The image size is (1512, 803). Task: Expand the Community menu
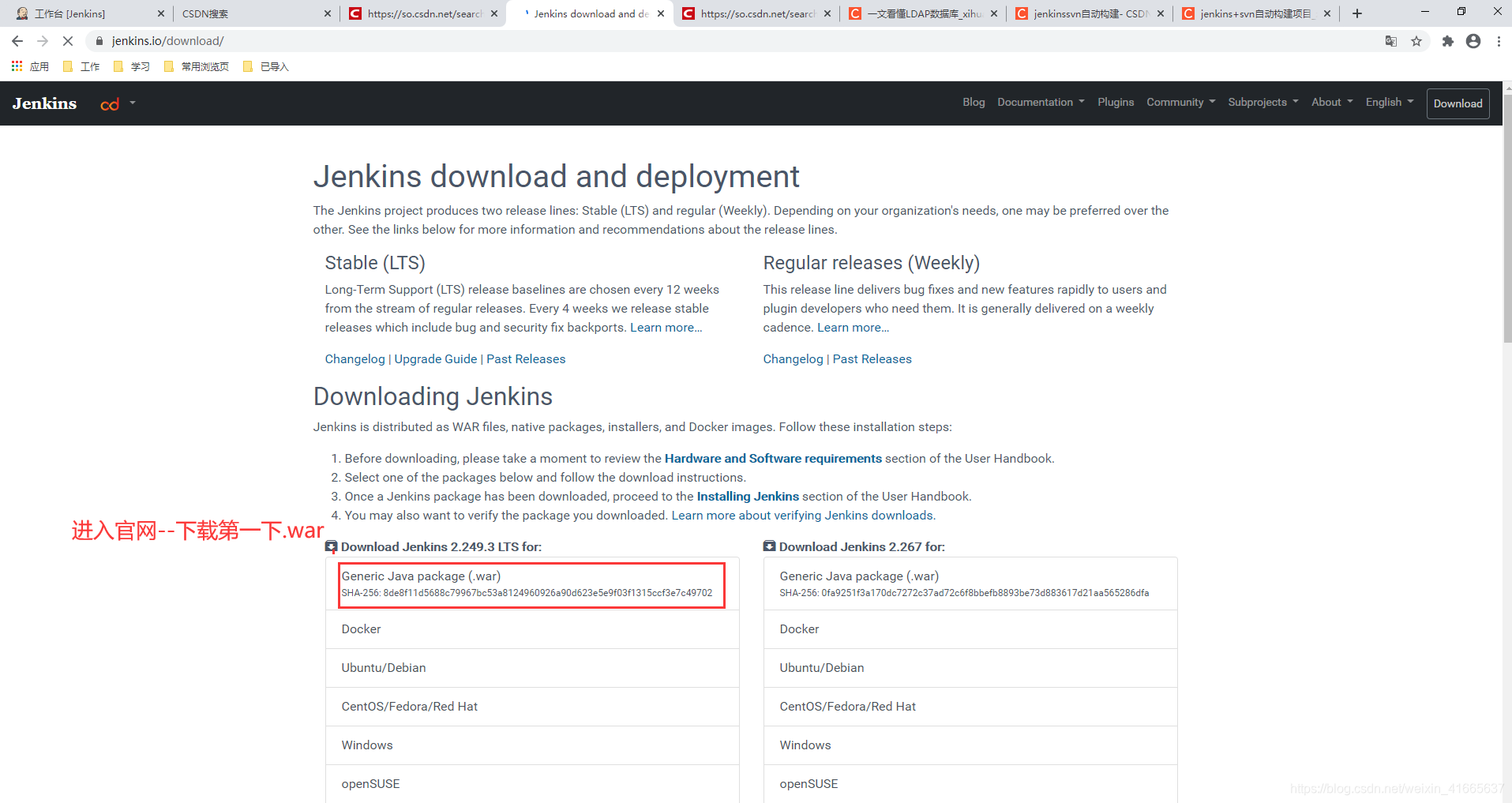pos(1180,102)
